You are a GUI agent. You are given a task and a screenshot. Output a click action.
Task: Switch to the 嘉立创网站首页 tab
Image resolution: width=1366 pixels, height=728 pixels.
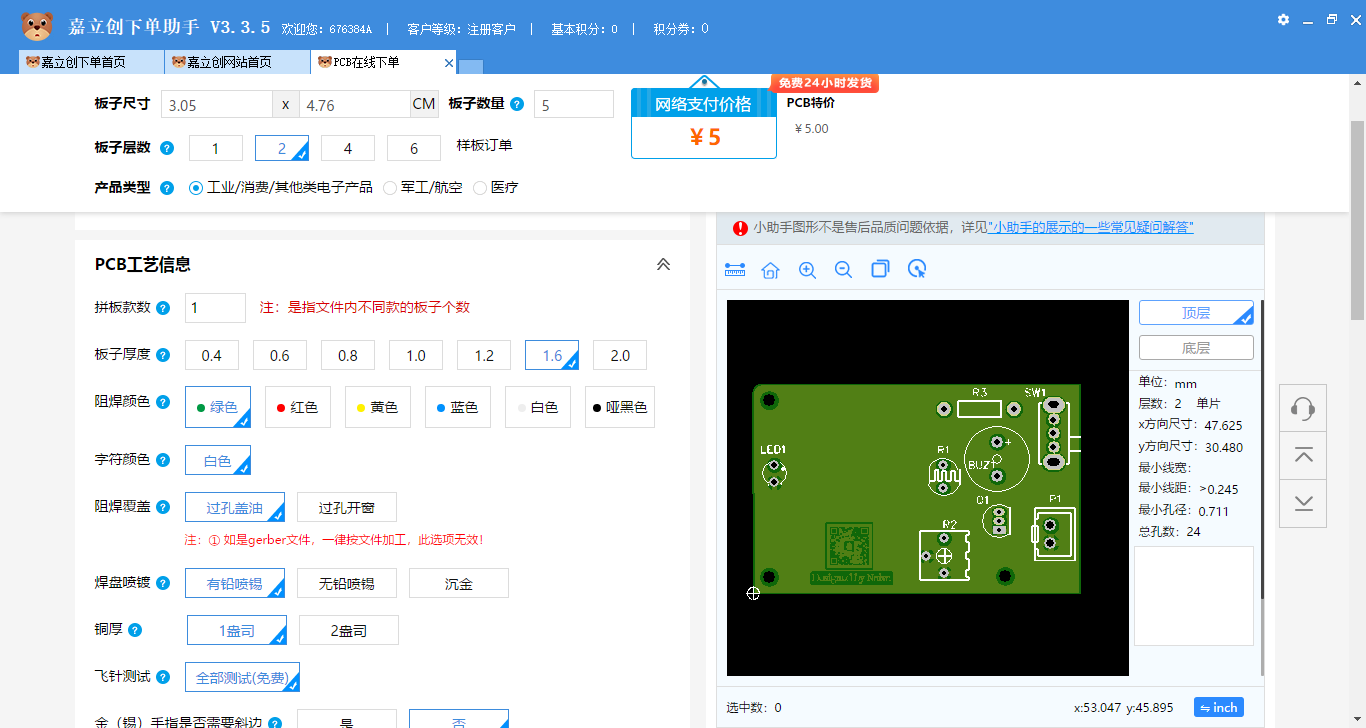(237, 61)
